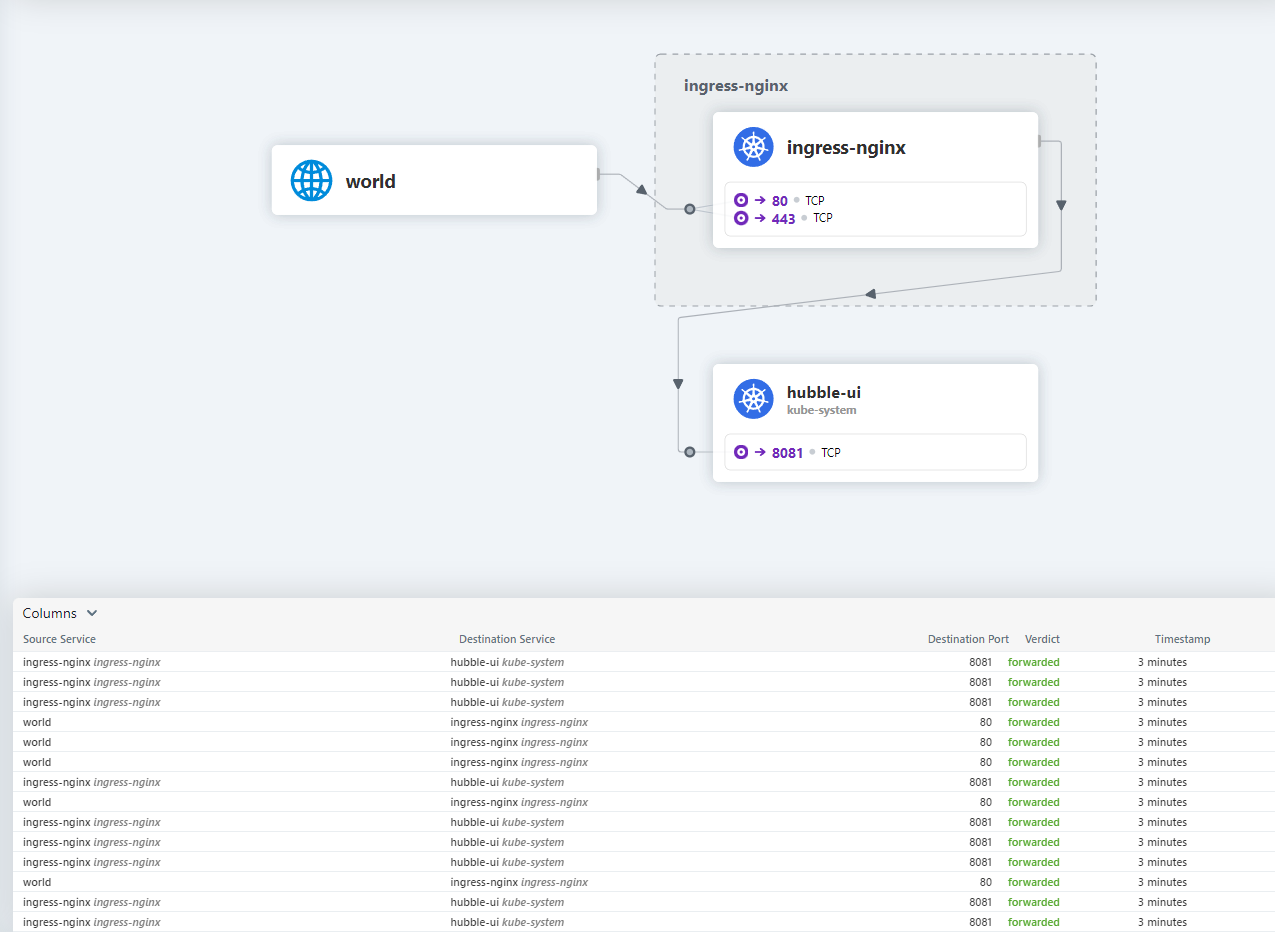Select the world service card title
Screen dimensions: 1275x932
click(371, 182)
